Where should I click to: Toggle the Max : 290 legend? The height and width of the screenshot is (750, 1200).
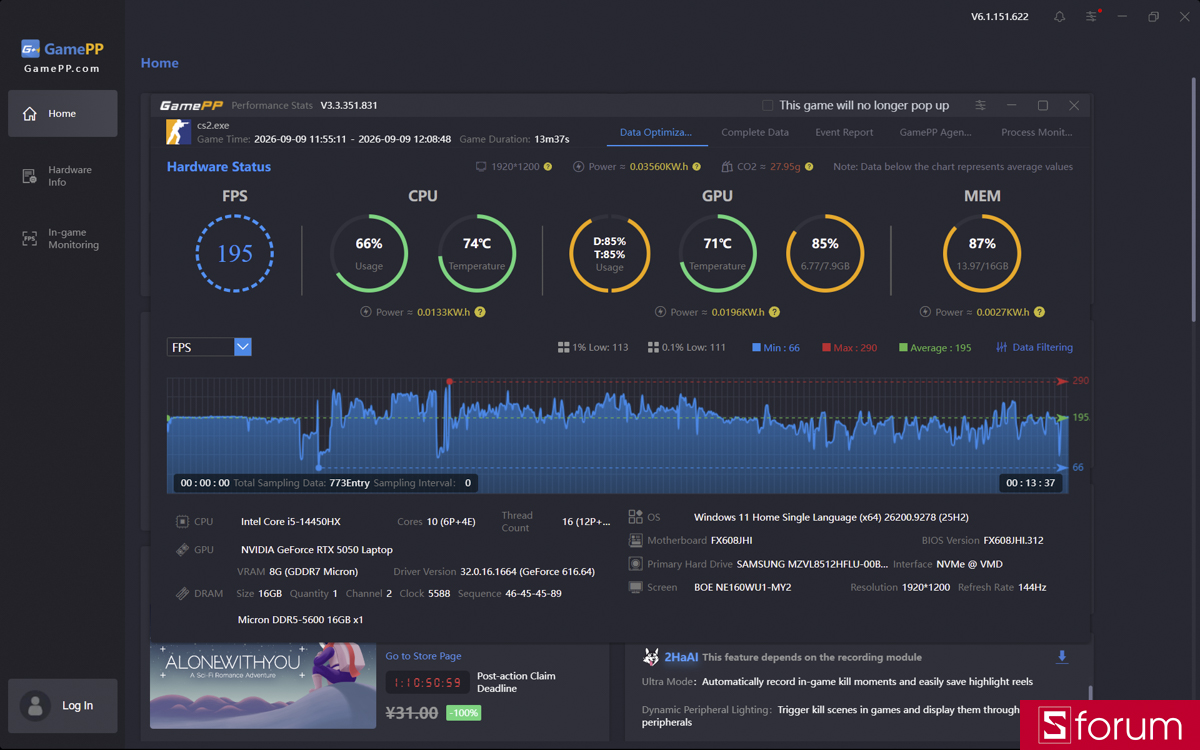point(849,348)
